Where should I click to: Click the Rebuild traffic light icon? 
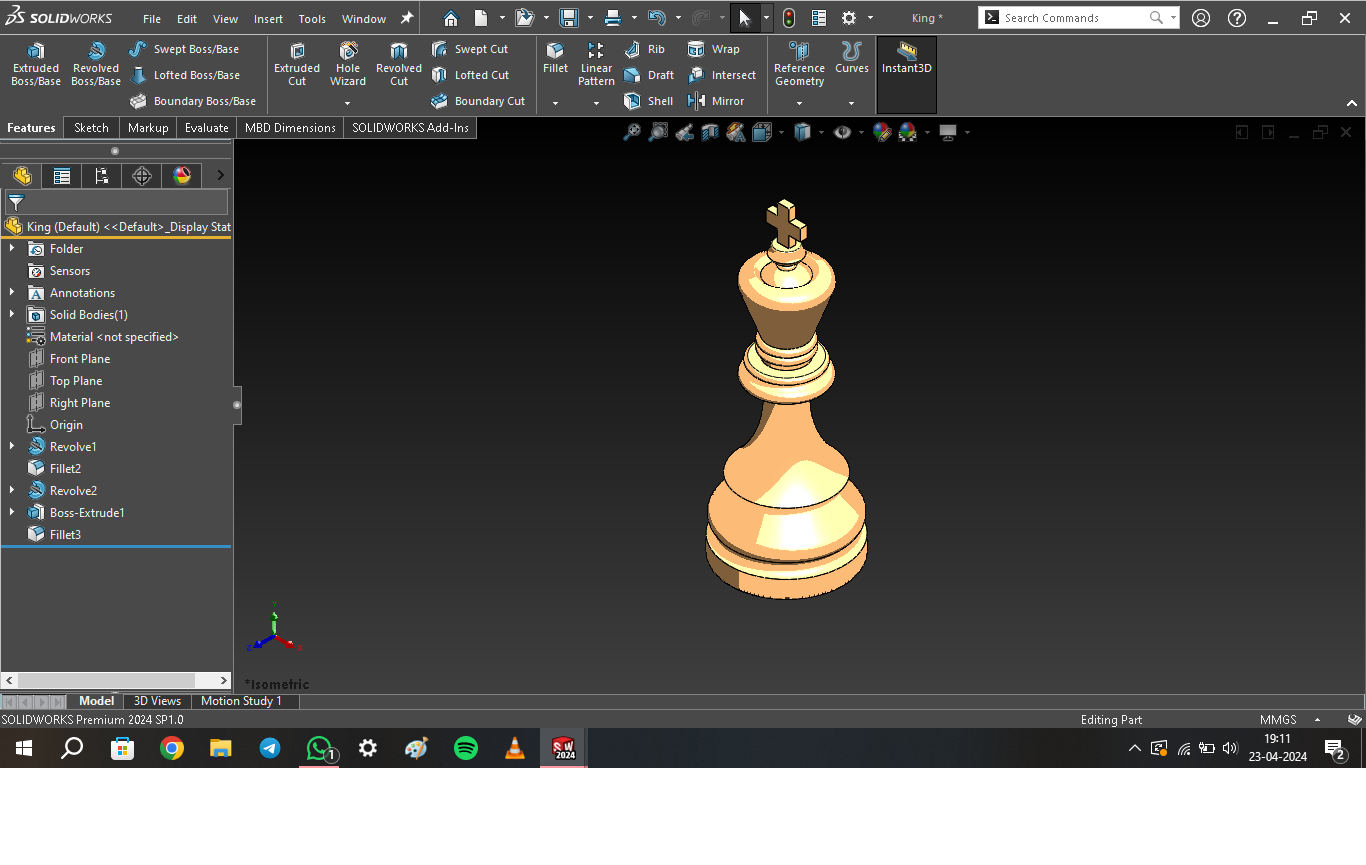[789, 18]
